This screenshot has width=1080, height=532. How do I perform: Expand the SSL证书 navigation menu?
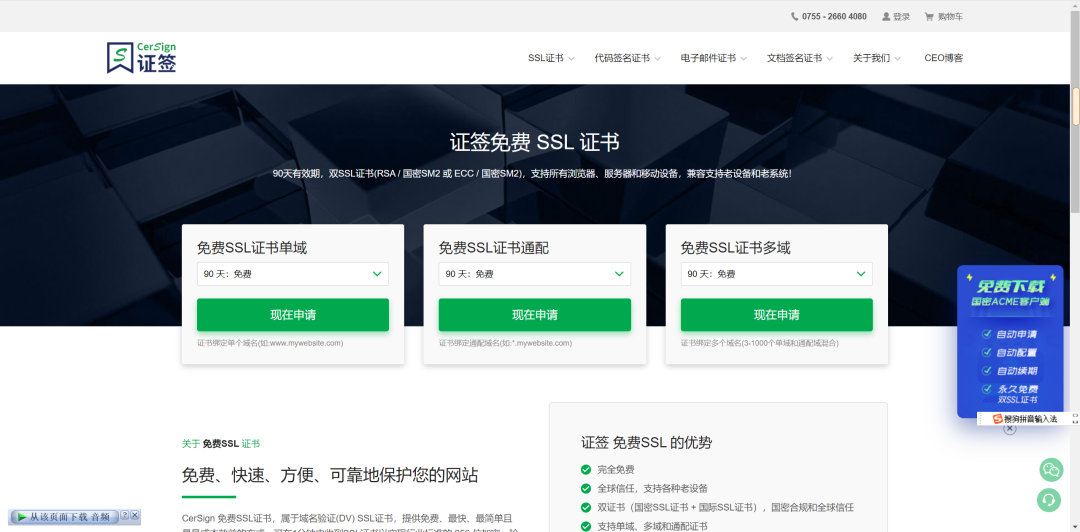point(551,59)
